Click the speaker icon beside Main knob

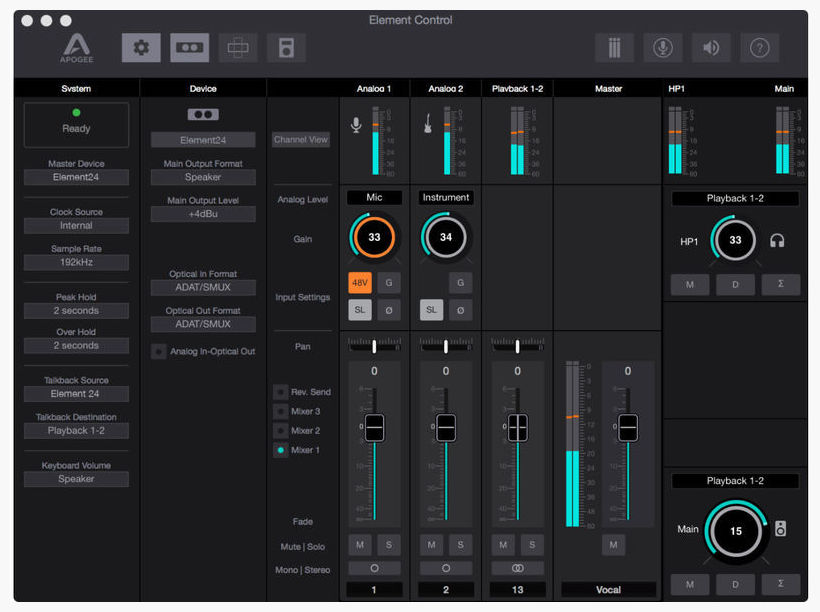[780, 528]
